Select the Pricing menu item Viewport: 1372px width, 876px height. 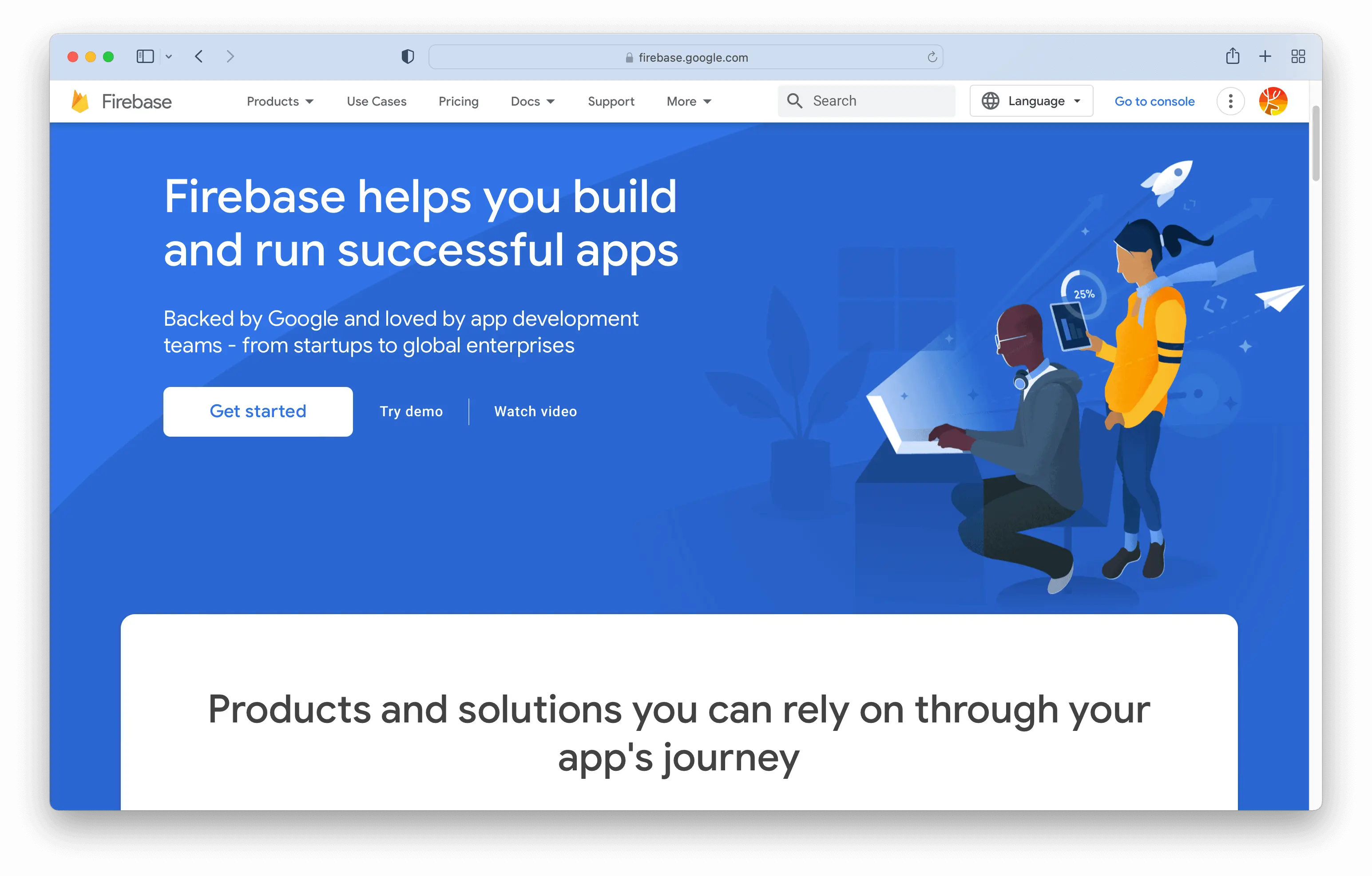[x=458, y=100]
